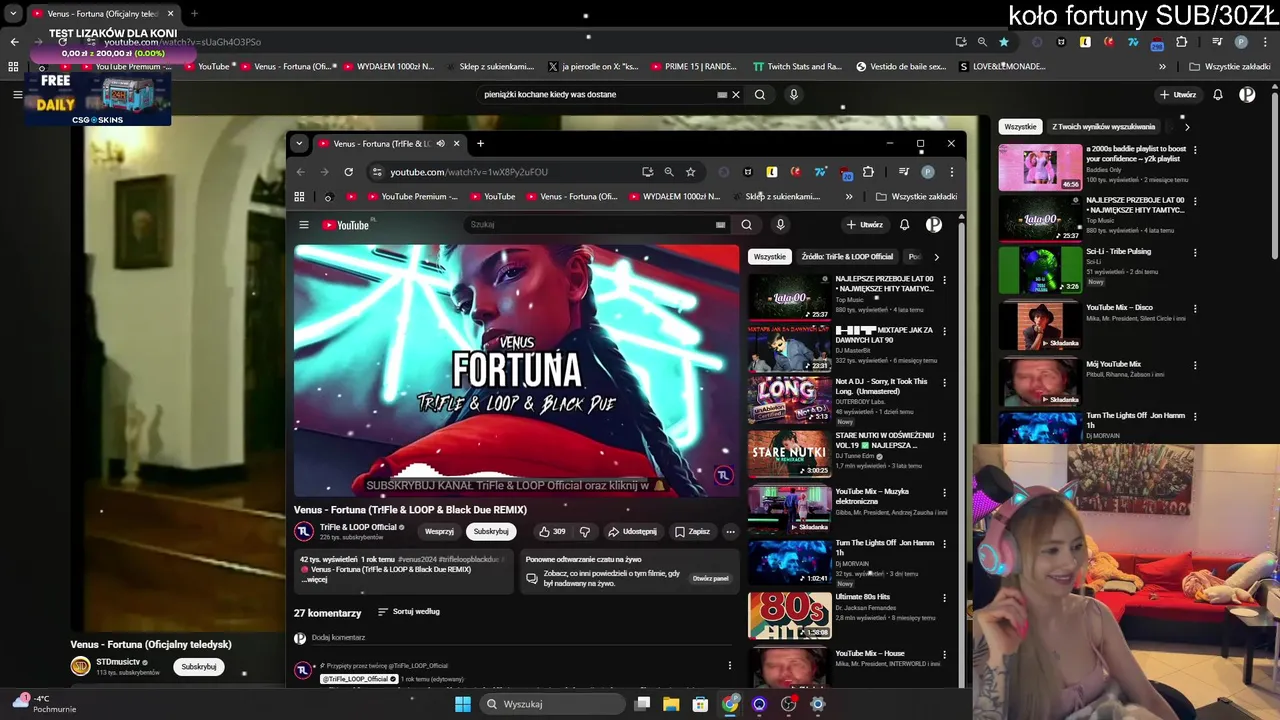This screenshot has width=1280, height=720.
Task: Select Wszystkie chip in background window
Action: (1020, 127)
